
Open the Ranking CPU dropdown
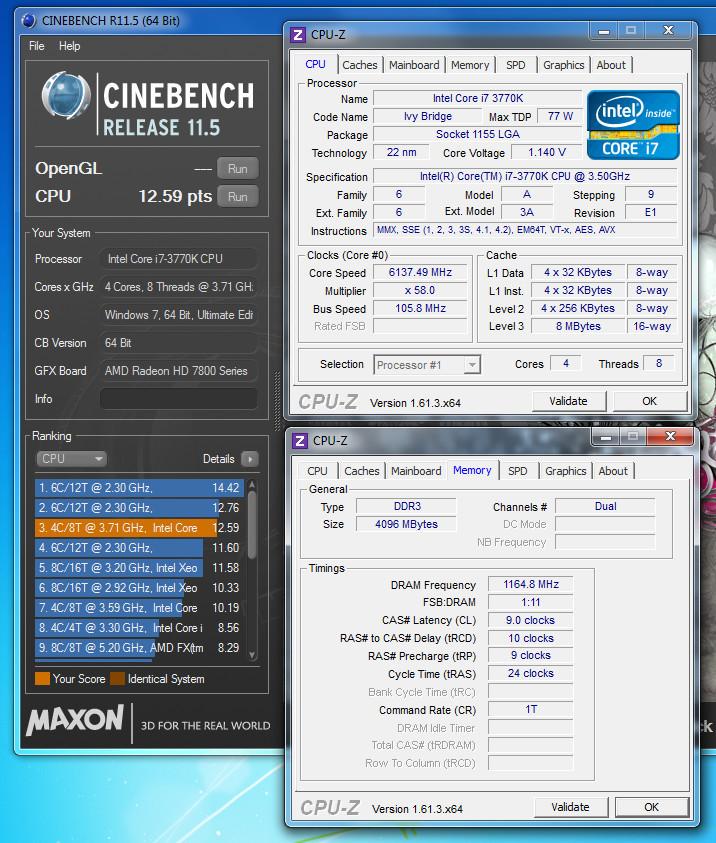(x=71, y=459)
